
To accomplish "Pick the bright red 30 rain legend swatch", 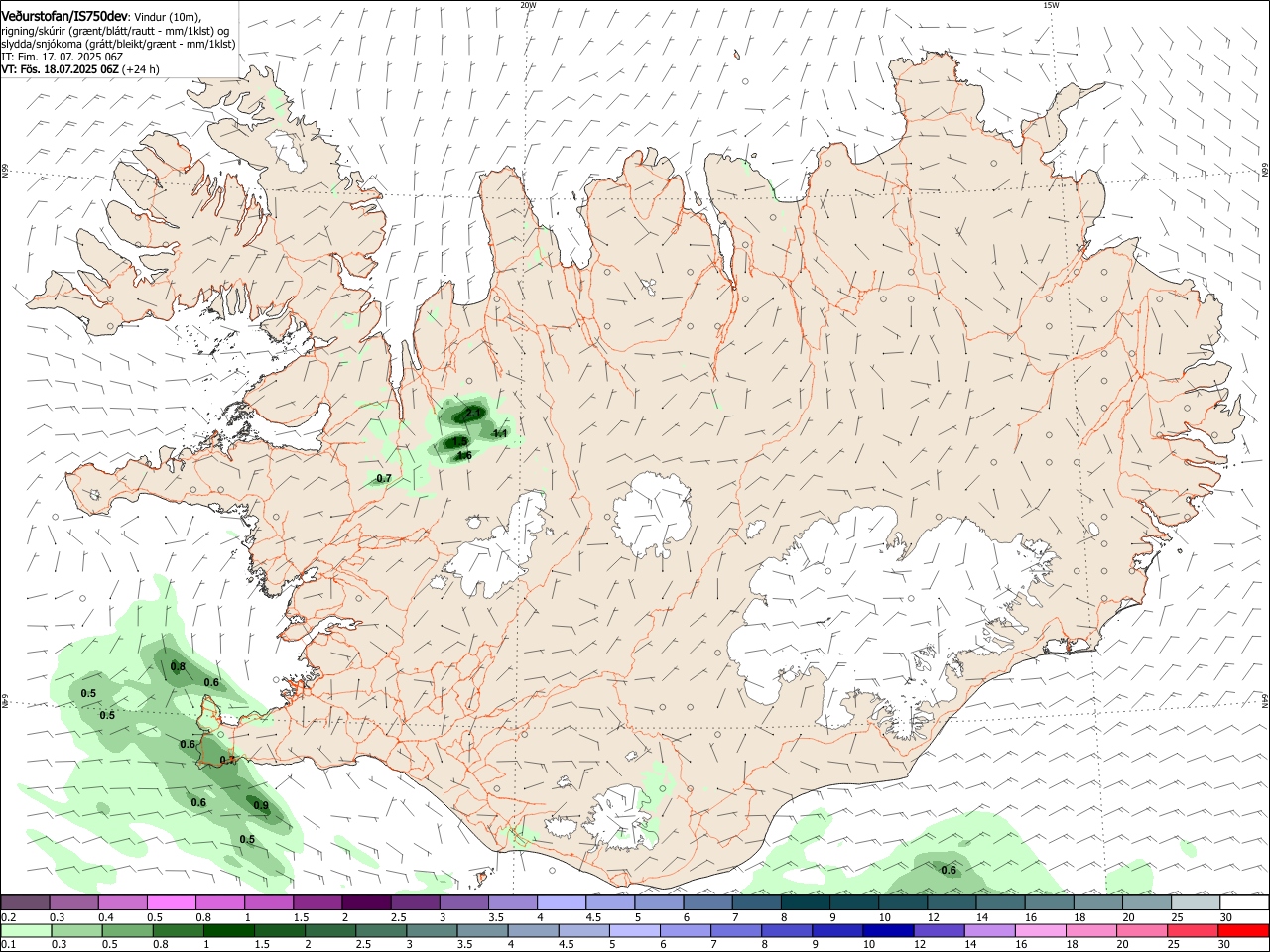I will tap(1244, 931).
